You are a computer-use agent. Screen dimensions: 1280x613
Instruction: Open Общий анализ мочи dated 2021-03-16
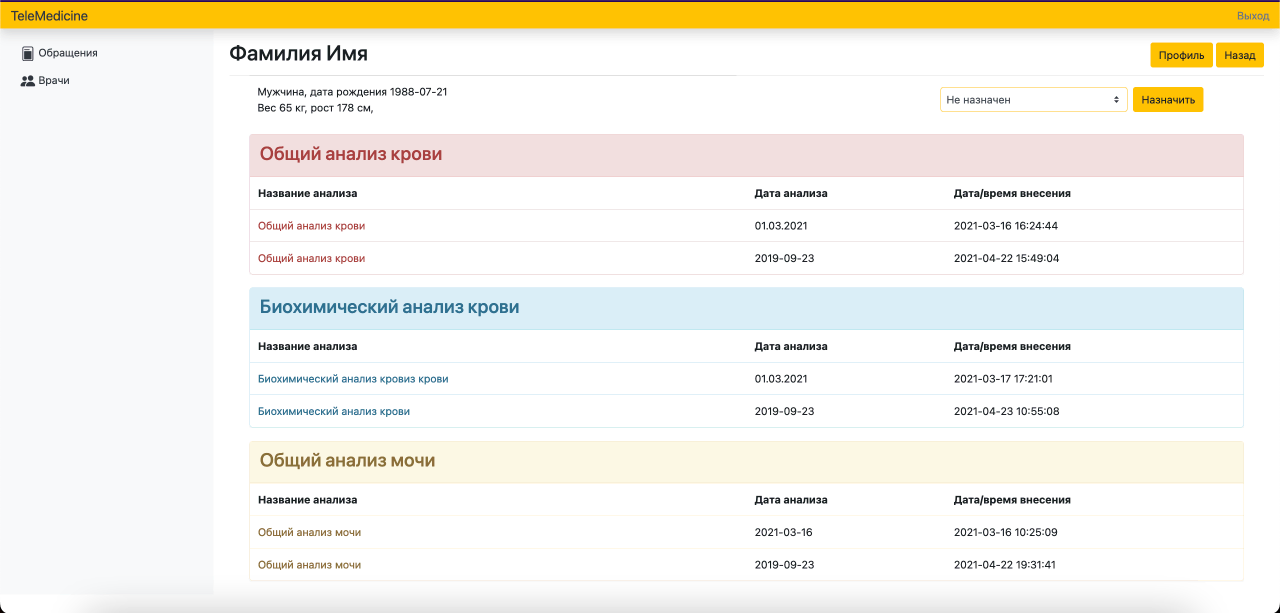coord(309,532)
